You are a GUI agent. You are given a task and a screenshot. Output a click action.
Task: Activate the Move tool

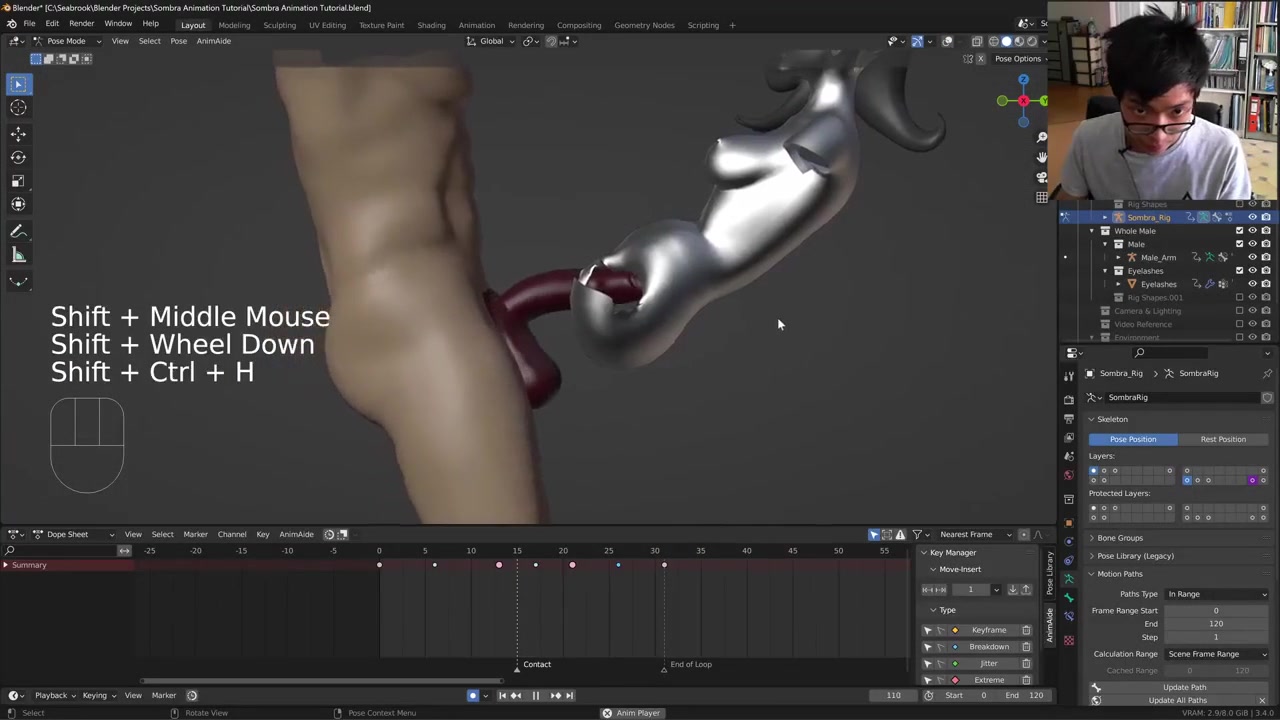[x=18, y=133]
